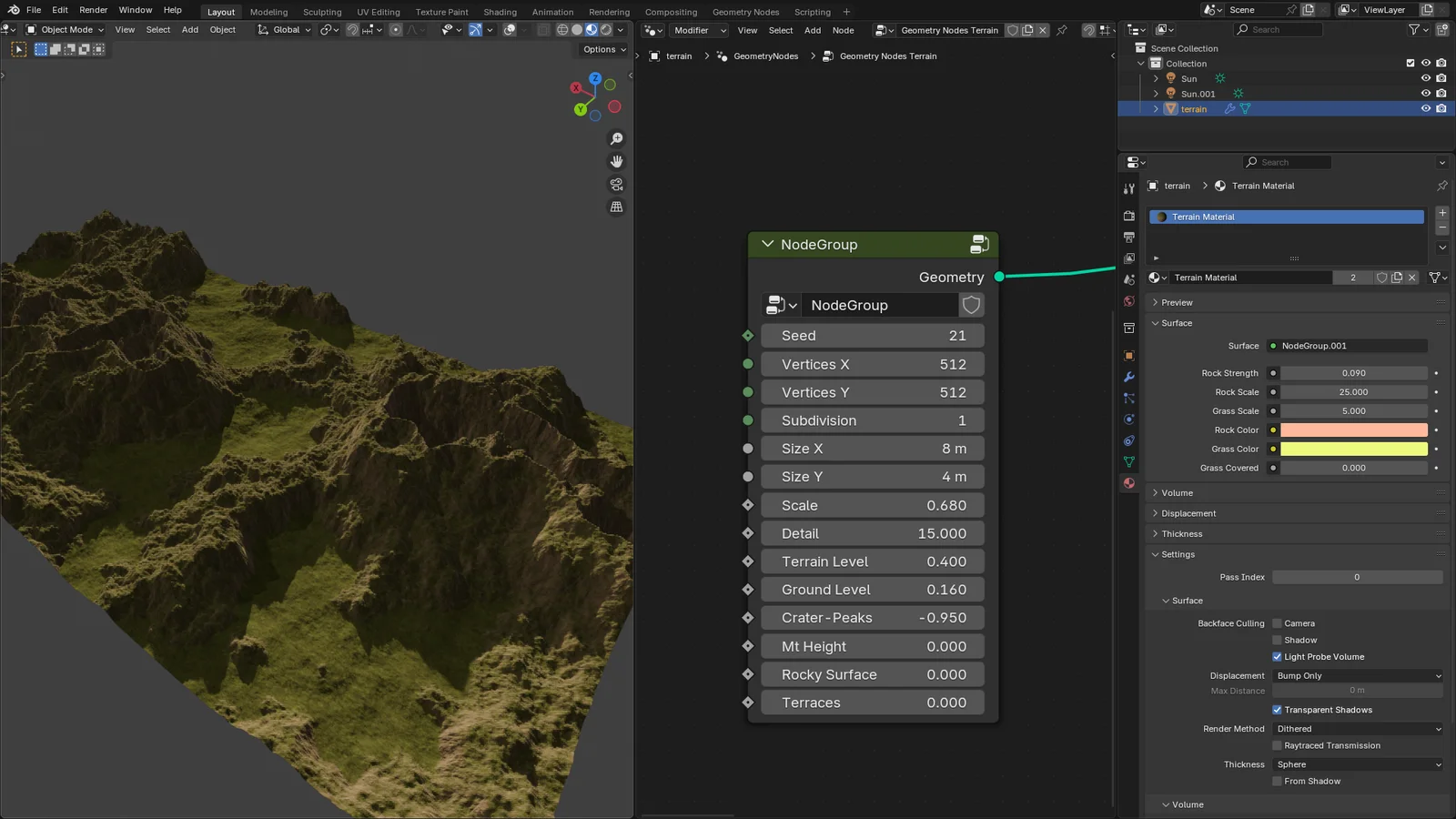The image size is (1456, 819).
Task: Open the Output properties printer tab
Action: [1128, 237]
